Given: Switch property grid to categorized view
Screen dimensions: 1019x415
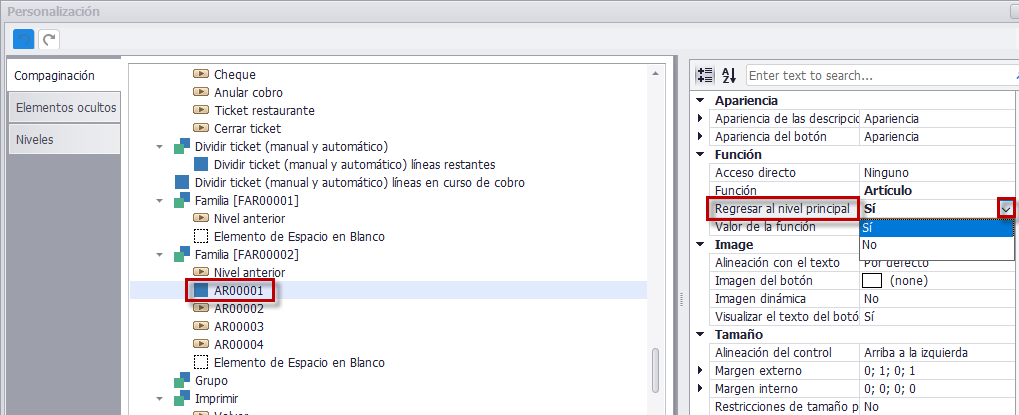Looking at the screenshot, I should pyautogui.click(x=704, y=75).
